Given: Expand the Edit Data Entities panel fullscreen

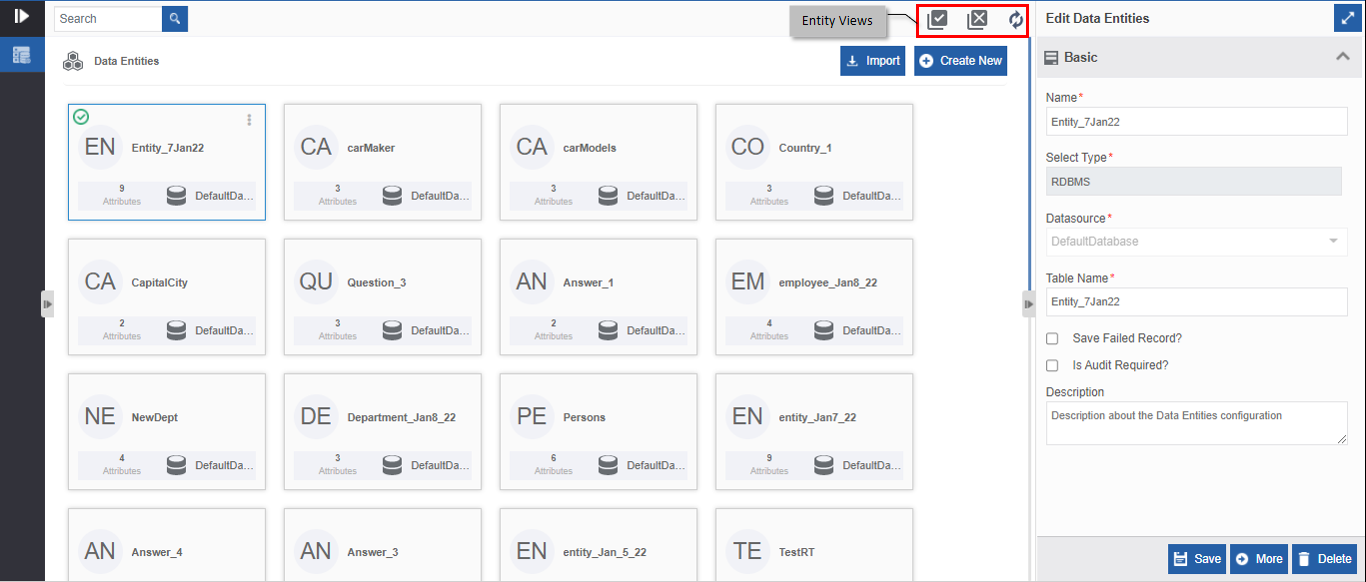Looking at the screenshot, I should pyautogui.click(x=1346, y=18).
